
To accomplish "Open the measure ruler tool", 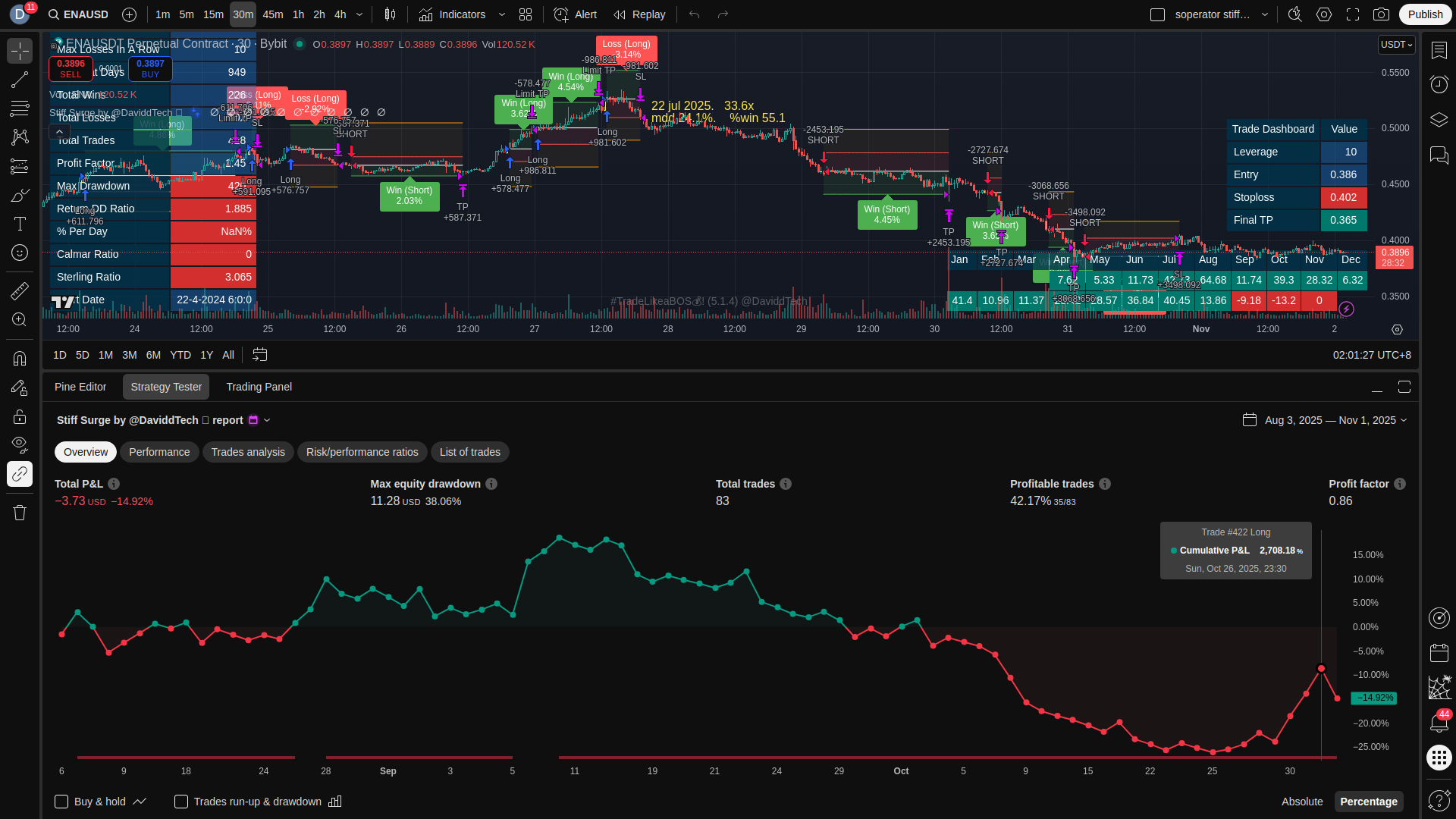I will coord(20,290).
